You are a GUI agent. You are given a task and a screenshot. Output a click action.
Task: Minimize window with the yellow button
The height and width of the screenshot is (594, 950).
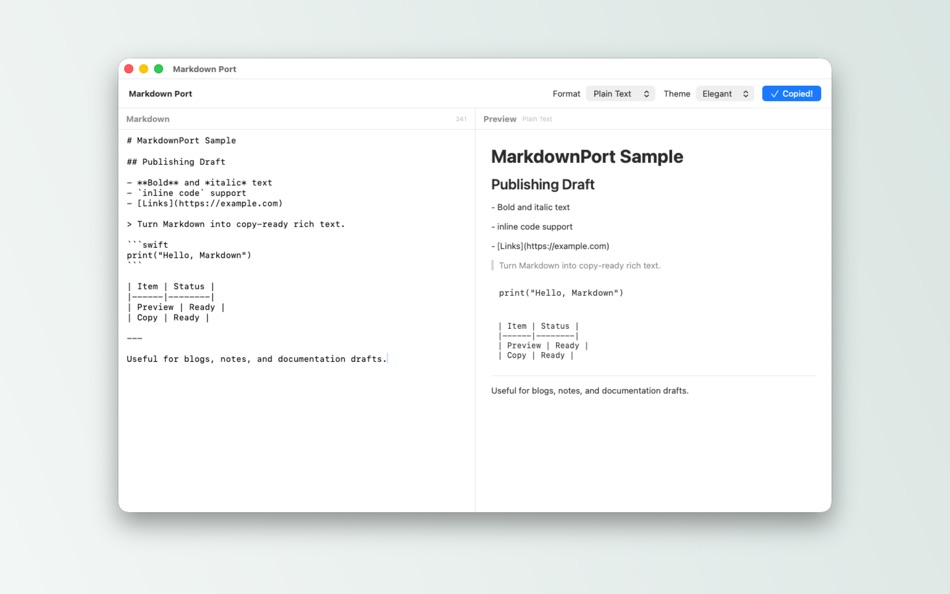click(144, 69)
